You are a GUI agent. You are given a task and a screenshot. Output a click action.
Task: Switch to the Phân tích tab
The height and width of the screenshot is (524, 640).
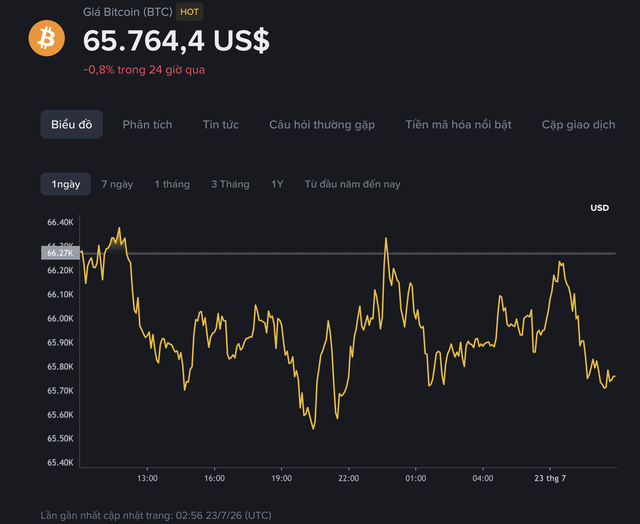(x=147, y=124)
